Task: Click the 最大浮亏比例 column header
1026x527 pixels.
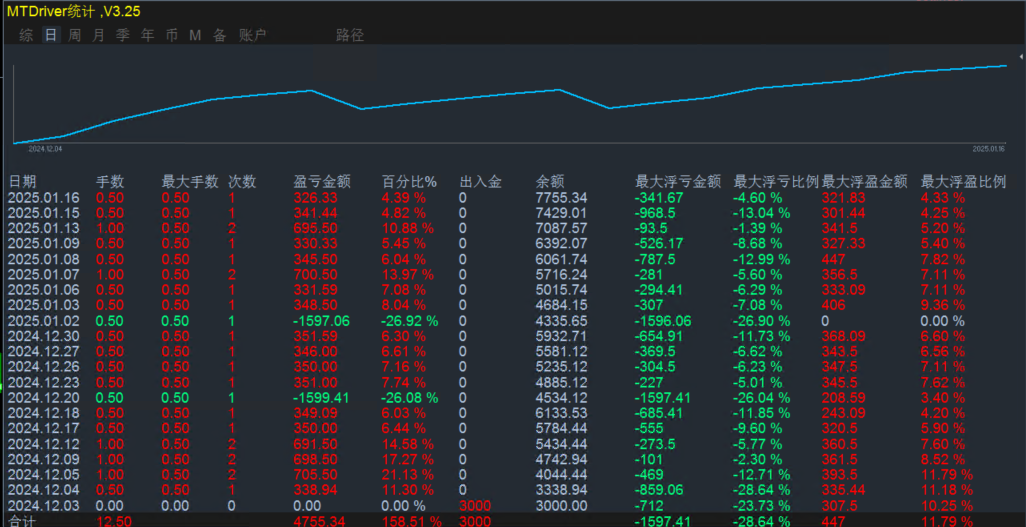Action: coord(777,181)
